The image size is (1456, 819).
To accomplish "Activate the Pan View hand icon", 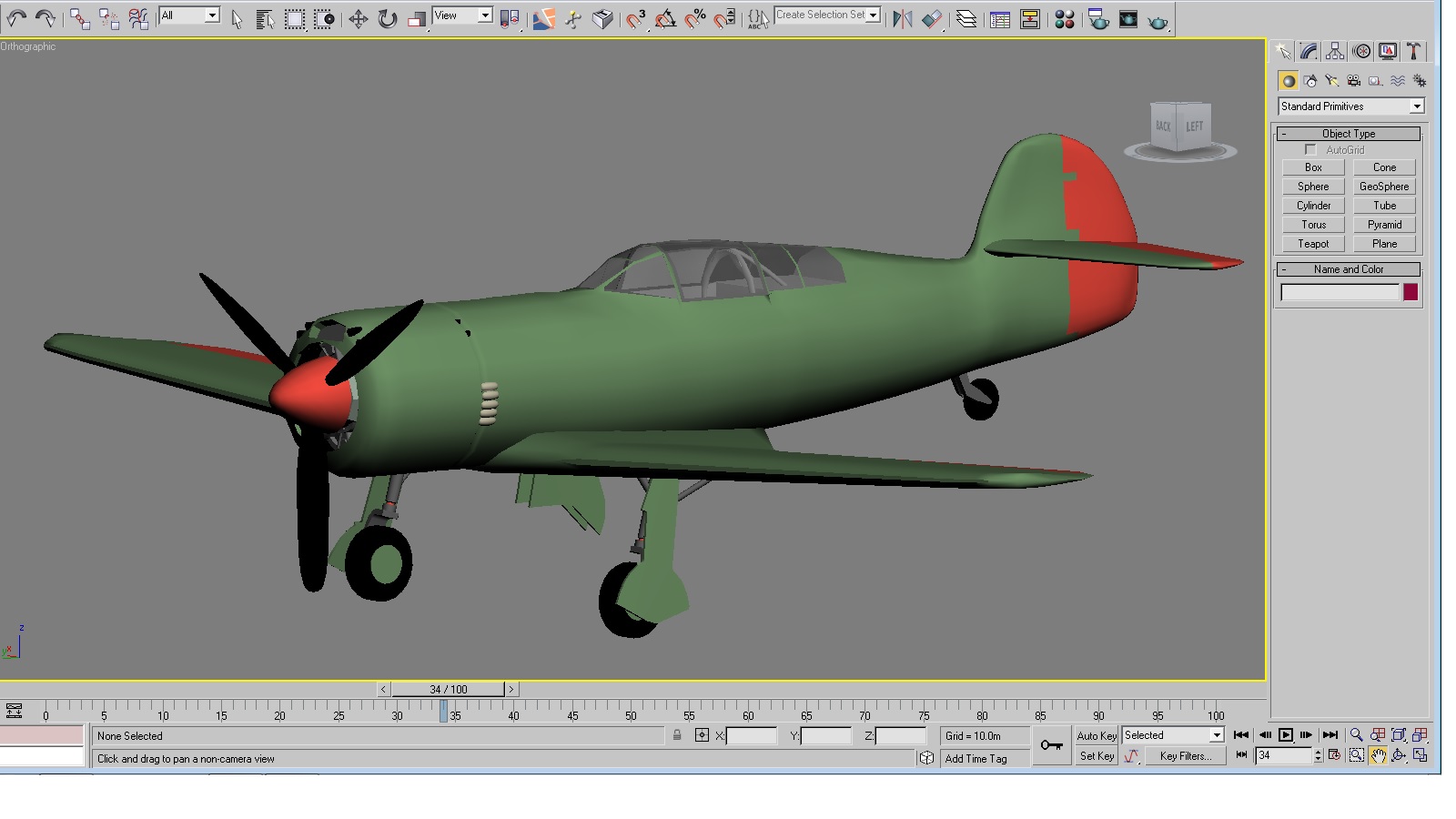I will pyautogui.click(x=1378, y=755).
